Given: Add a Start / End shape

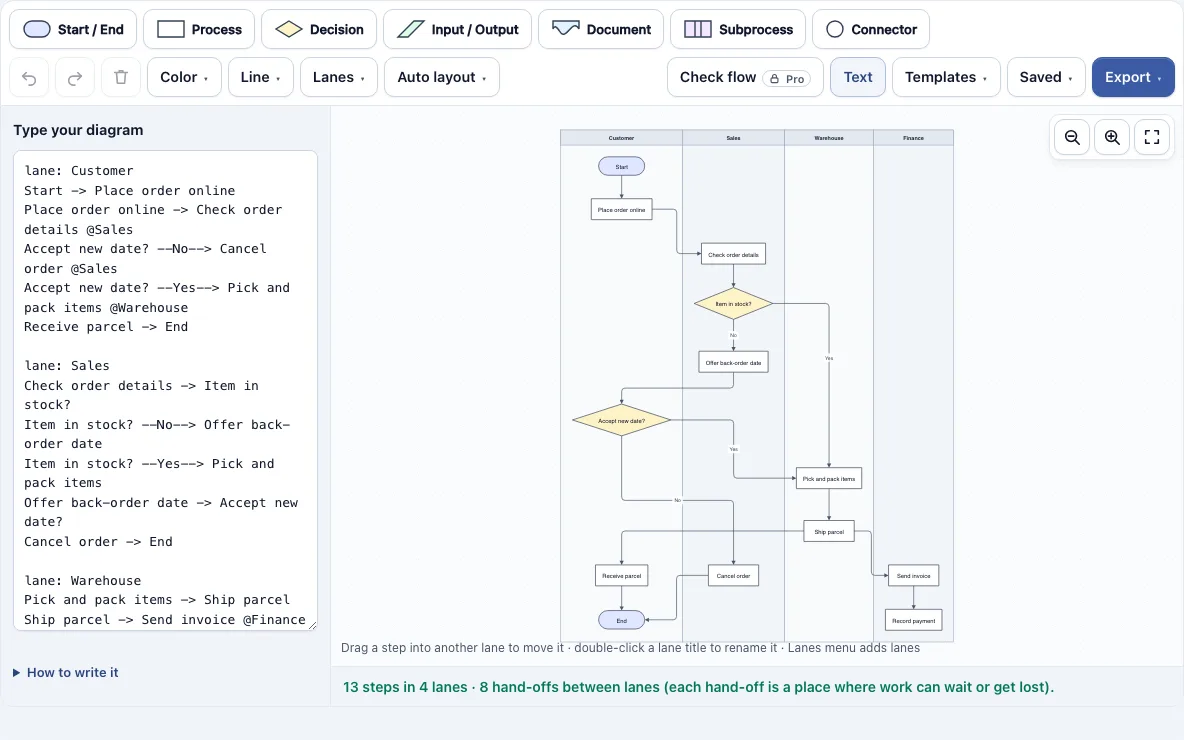Looking at the screenshot, I should tap(73, 29).
